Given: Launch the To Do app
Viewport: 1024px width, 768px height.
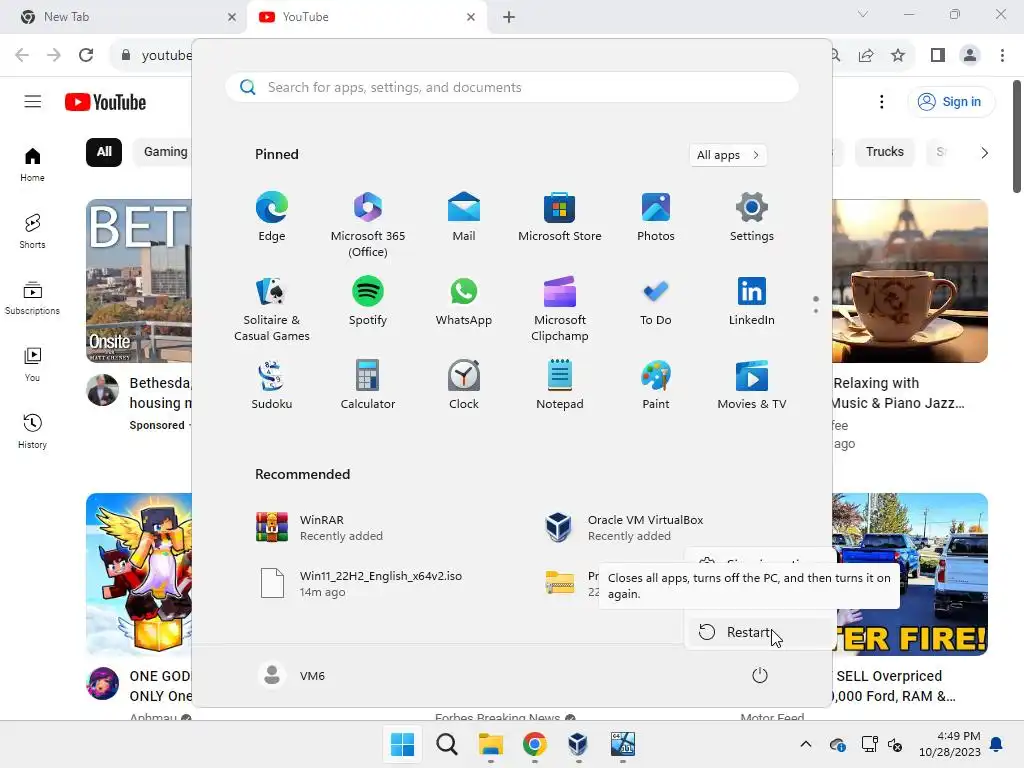Looking at the screenshot, I should (656, 302).
